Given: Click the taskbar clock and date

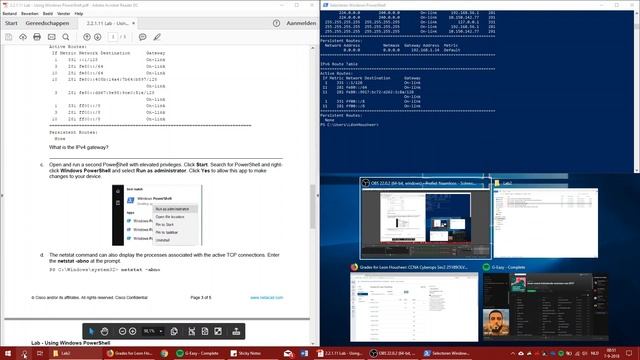Looking at the screenshot, I should pyautogui.click(x=611, y=353).
